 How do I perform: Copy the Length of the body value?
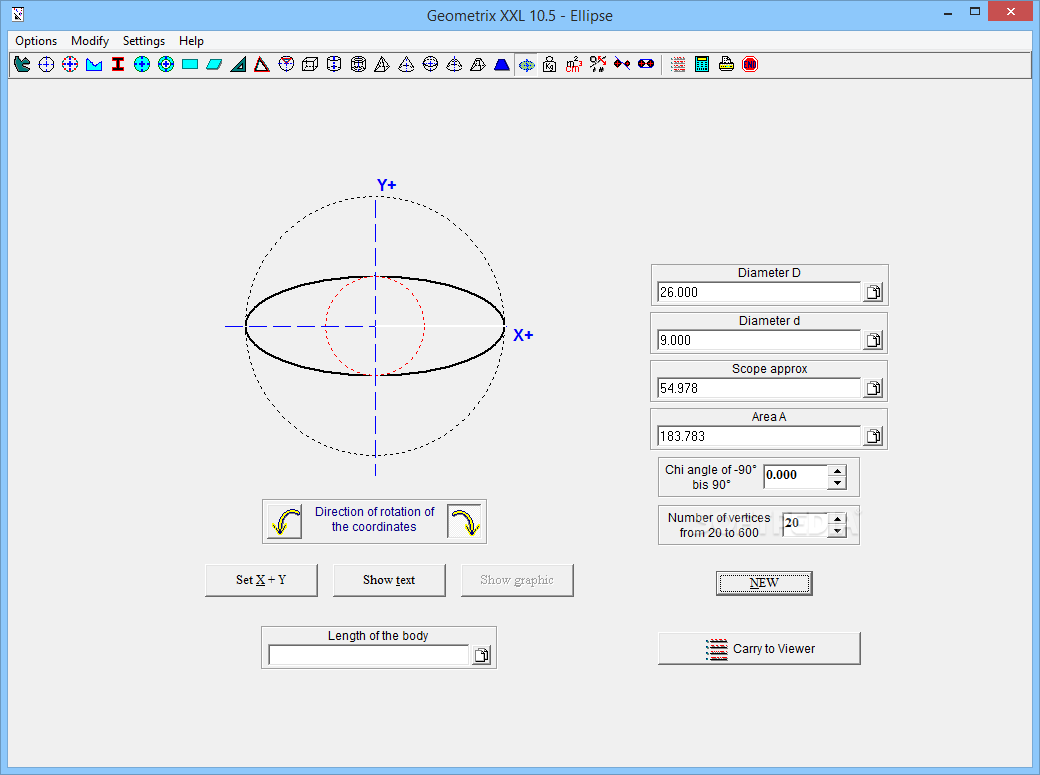tap(482, 655)
